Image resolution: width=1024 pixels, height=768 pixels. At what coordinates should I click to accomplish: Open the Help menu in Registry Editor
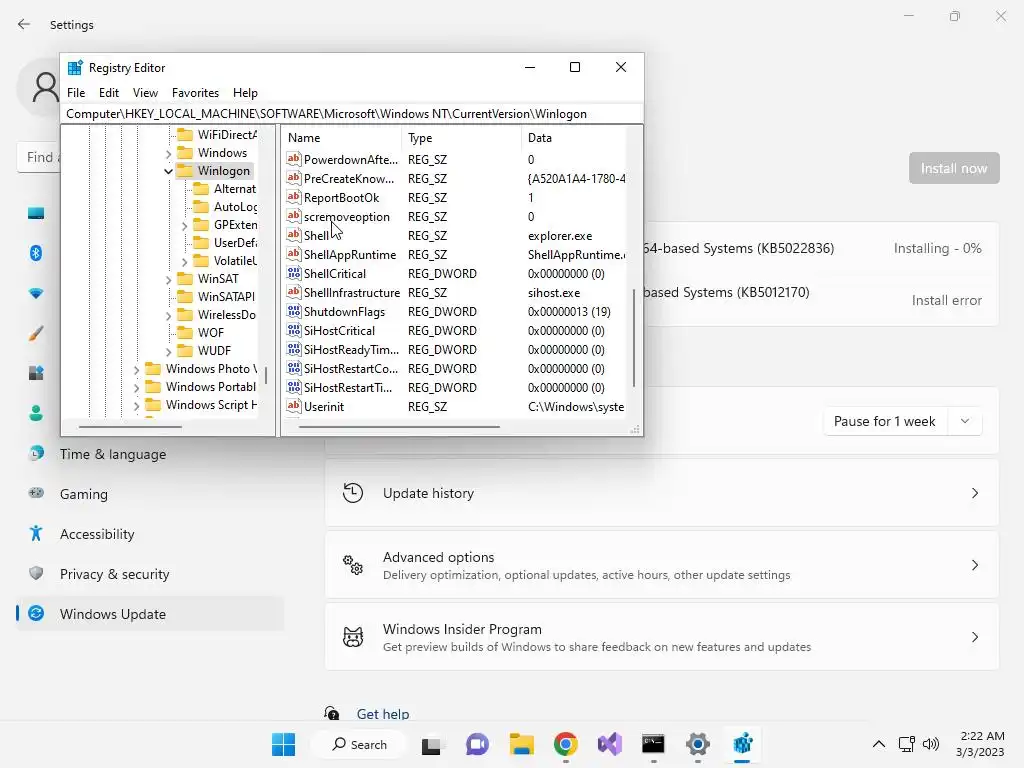245,93
